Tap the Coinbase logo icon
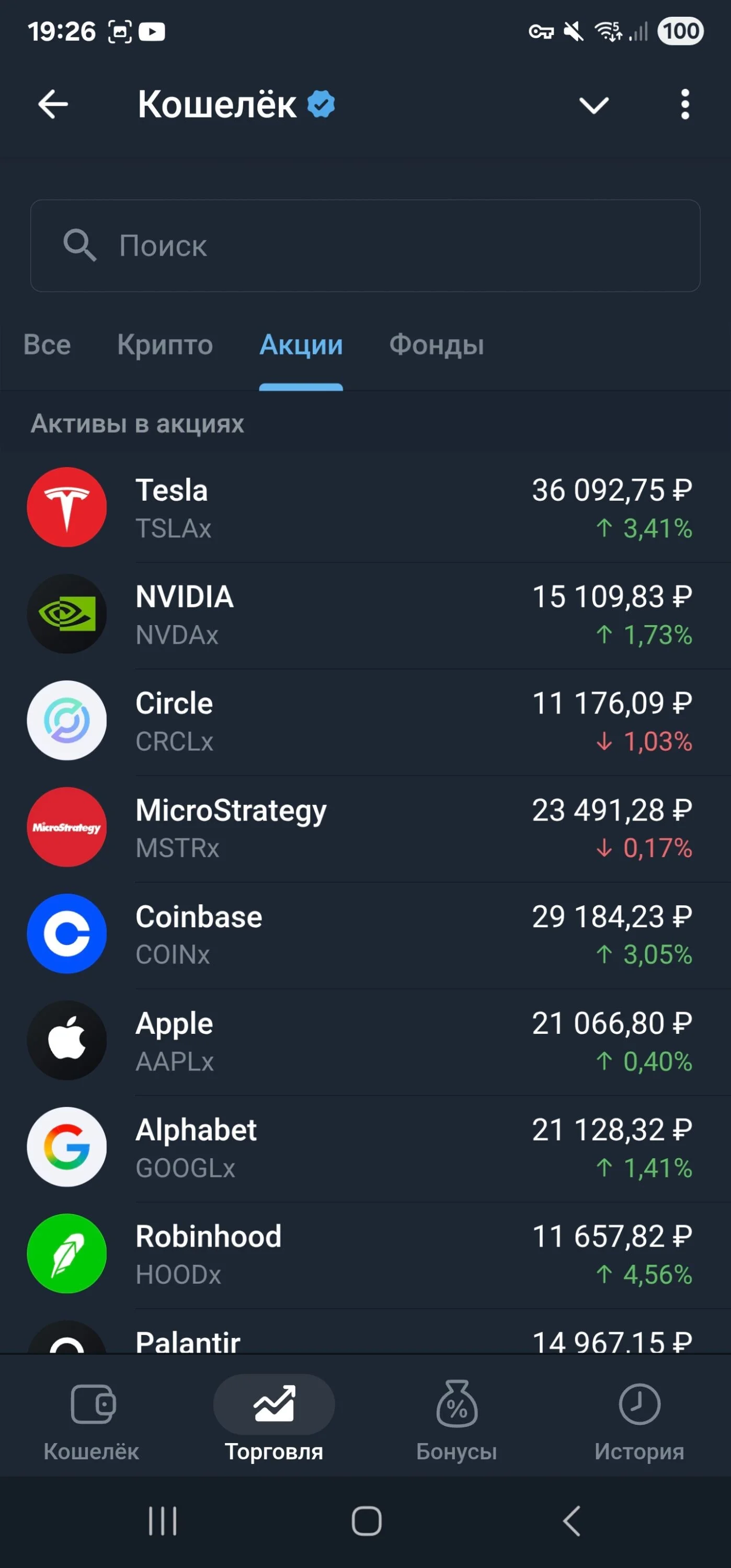Screen dimensions: 731x1568 (67, 933)
